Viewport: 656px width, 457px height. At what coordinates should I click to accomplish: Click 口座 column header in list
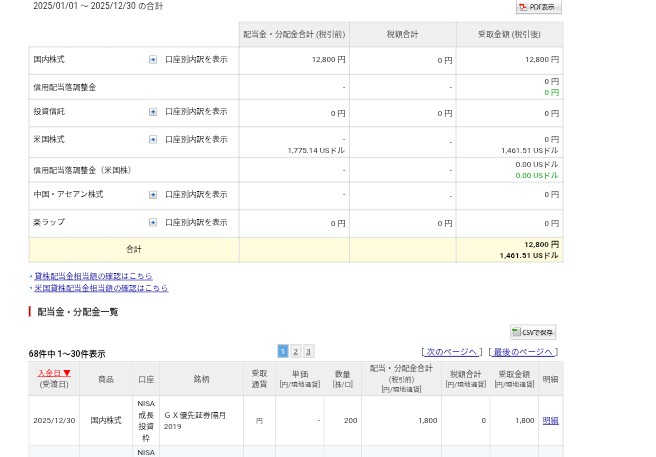click(x=146, y=379)
